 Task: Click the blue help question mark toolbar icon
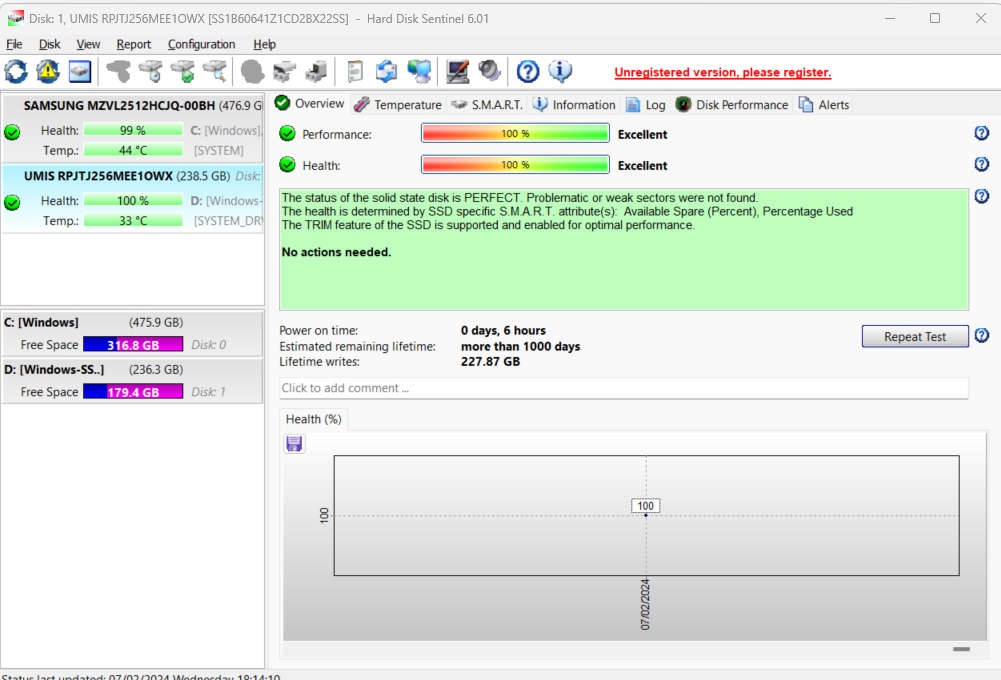tap(528, 71)
